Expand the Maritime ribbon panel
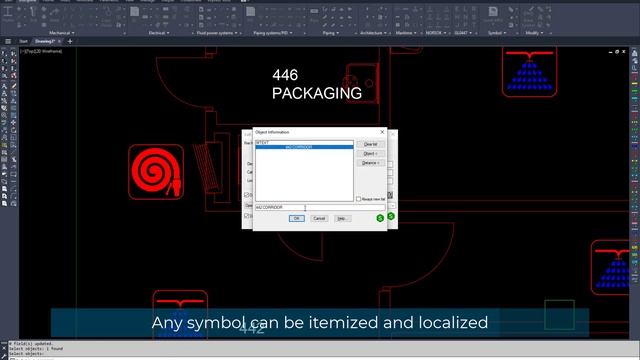This screenshot has width=640, height=360. tap(406, 33)
